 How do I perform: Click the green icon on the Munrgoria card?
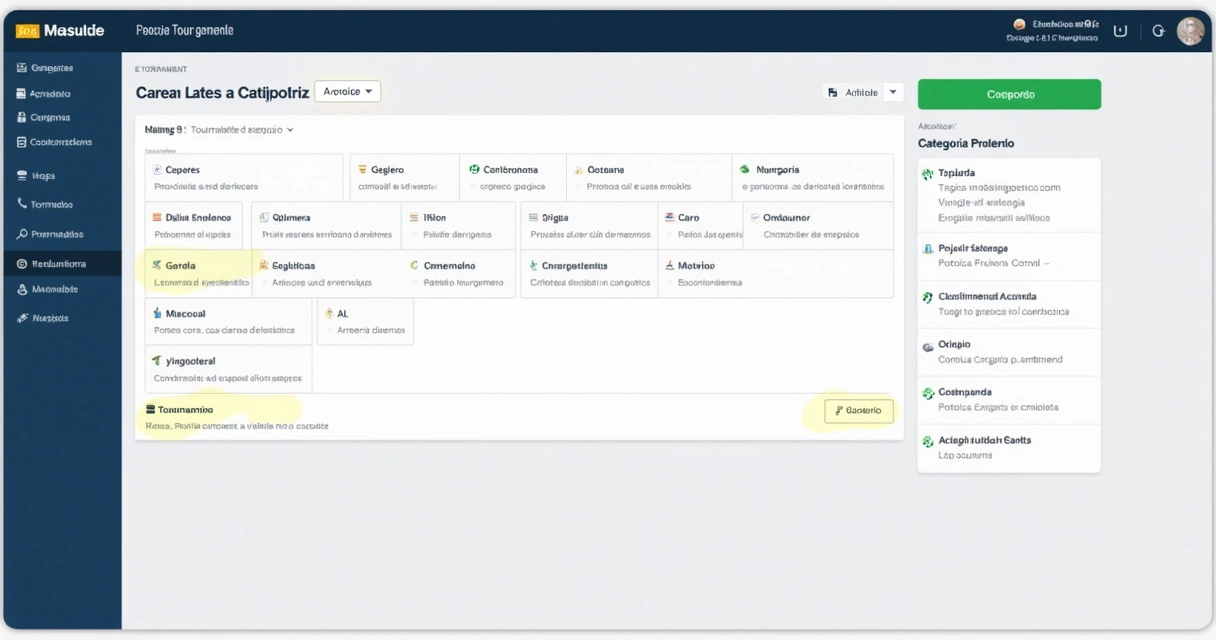coord(744,170)
